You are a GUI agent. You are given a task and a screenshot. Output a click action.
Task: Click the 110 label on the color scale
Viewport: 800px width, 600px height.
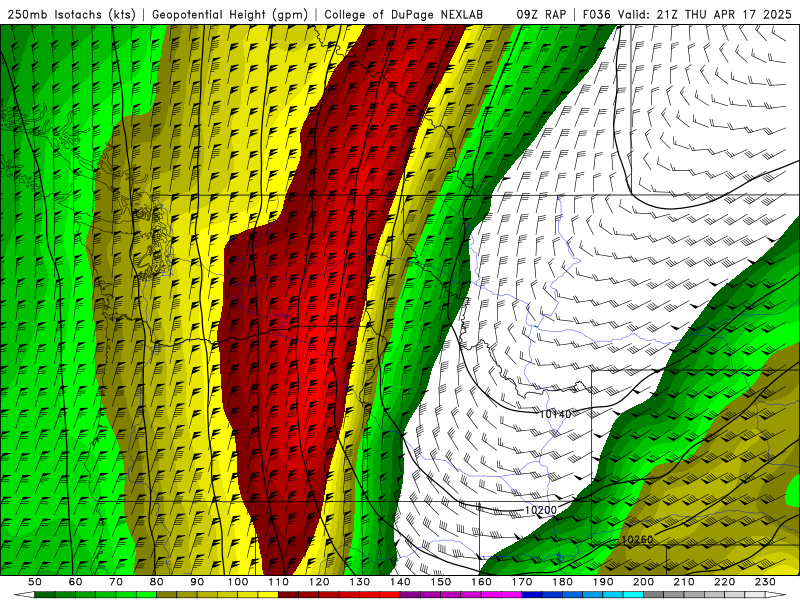pos(279,582)
